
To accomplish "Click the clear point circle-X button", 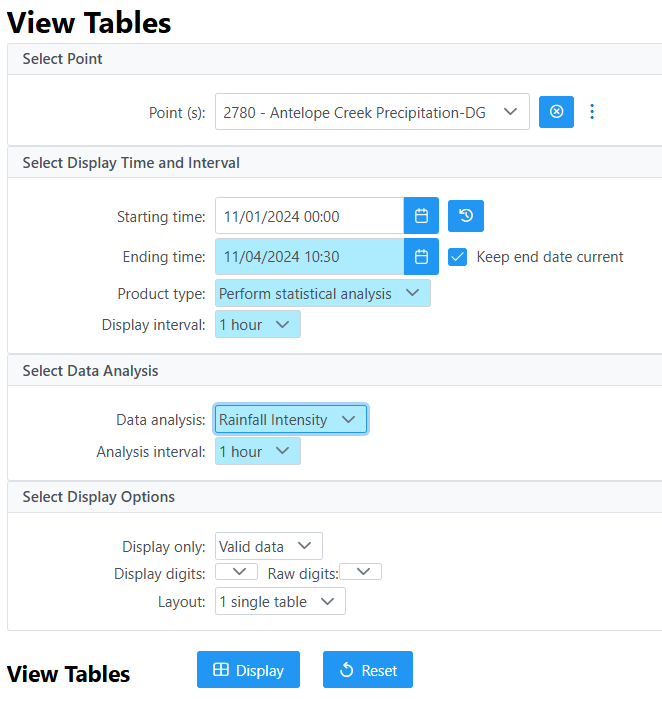I will click(556, 112).
